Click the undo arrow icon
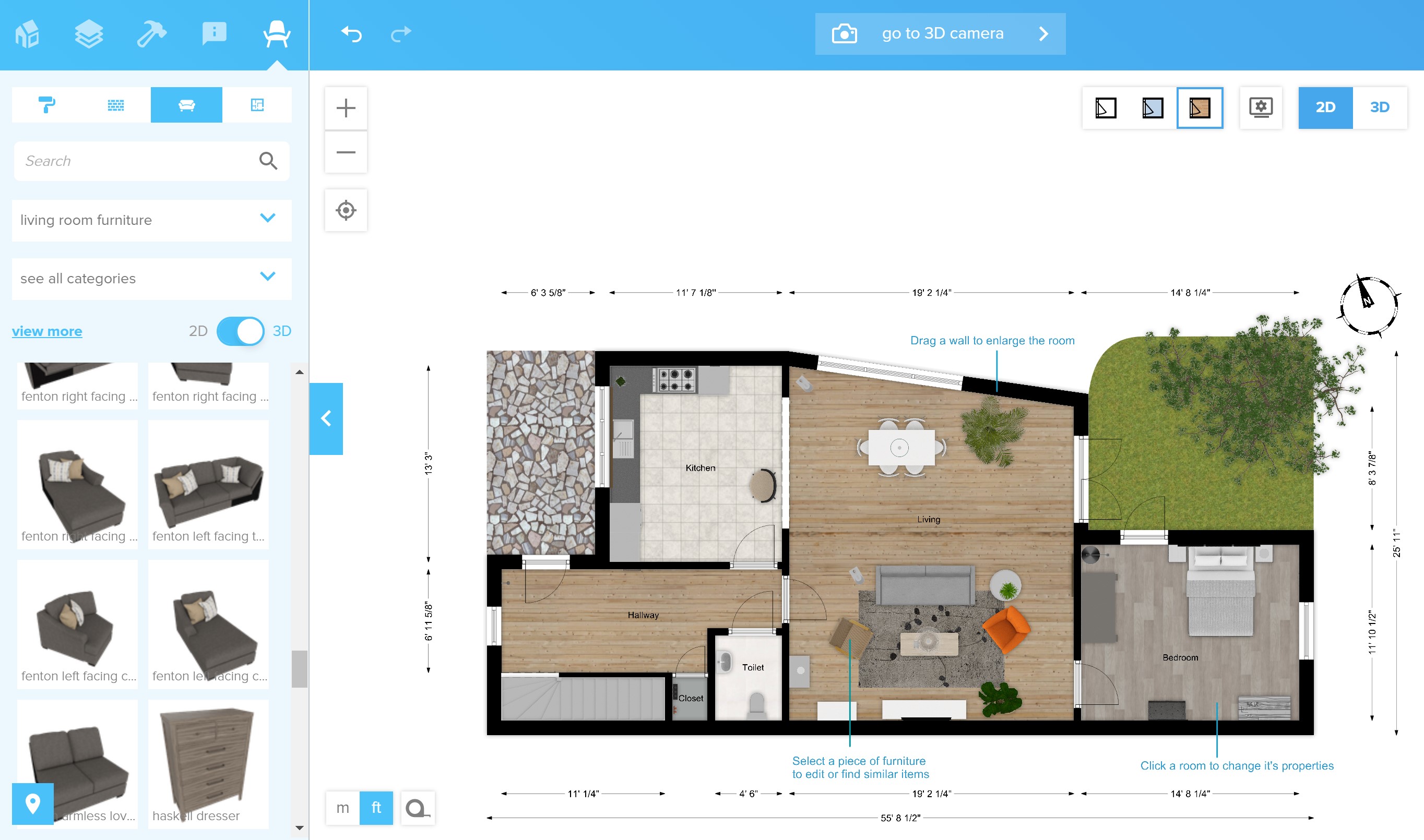1424x840 pixels. coord(351,34)
